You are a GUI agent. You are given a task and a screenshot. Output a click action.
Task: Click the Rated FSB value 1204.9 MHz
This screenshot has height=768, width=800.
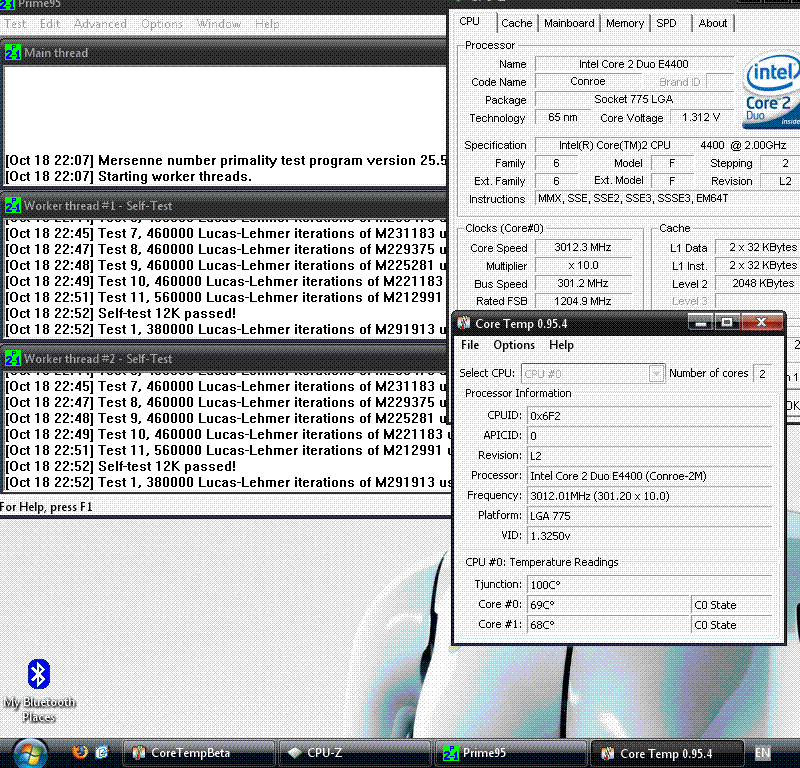[x=583, y=301]
